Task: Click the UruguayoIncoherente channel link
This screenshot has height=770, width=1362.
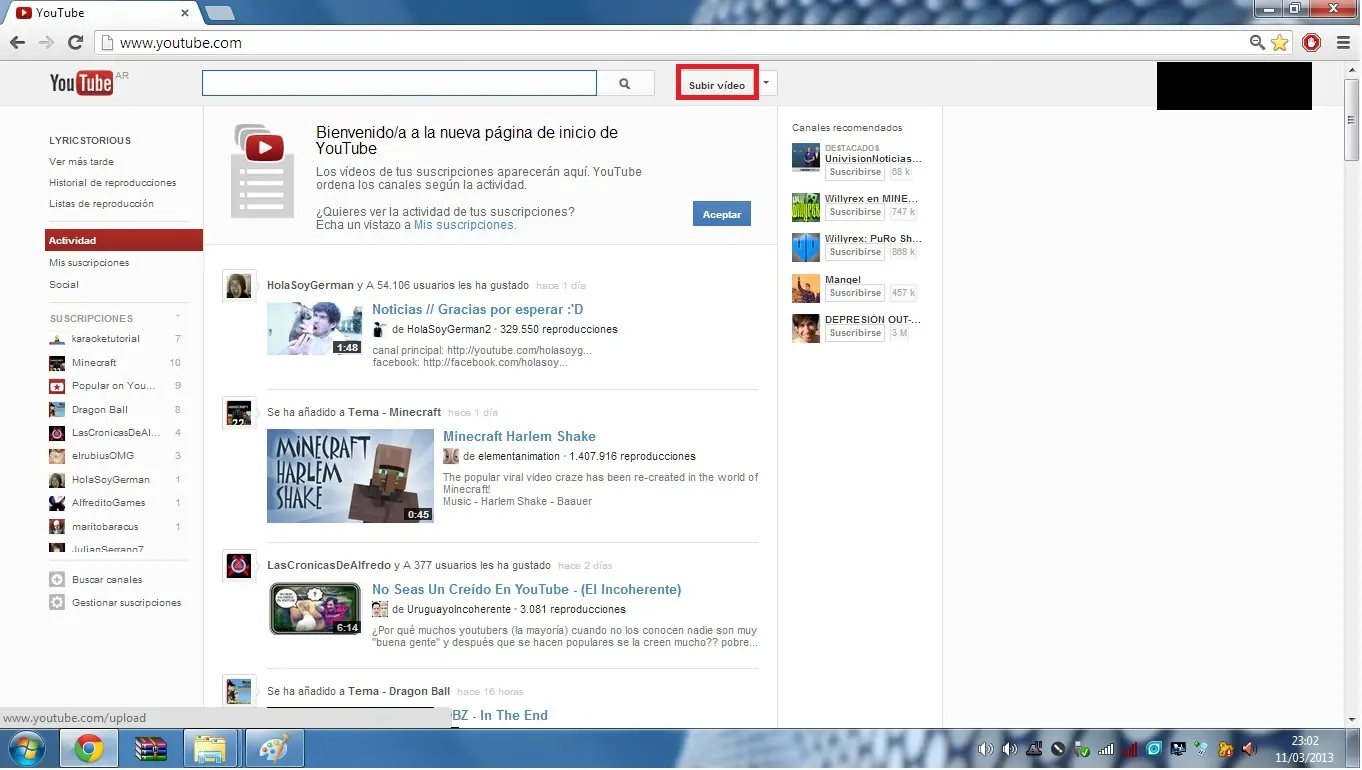Action: point(457,610)
